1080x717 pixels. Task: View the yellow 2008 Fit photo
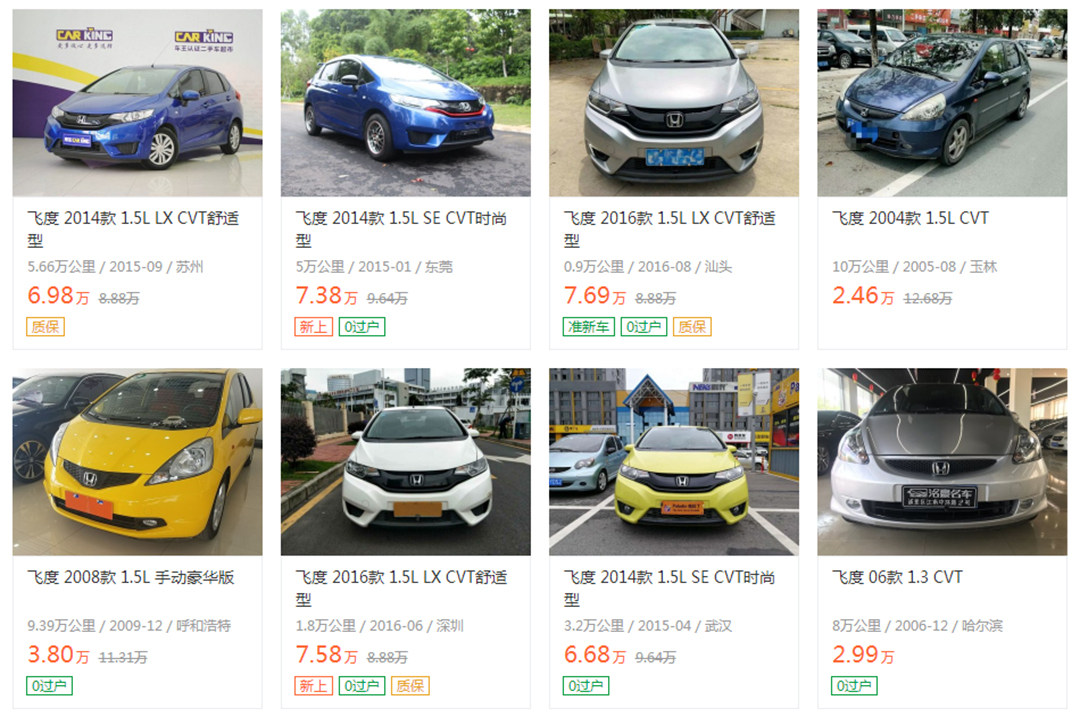coord(137,461)
